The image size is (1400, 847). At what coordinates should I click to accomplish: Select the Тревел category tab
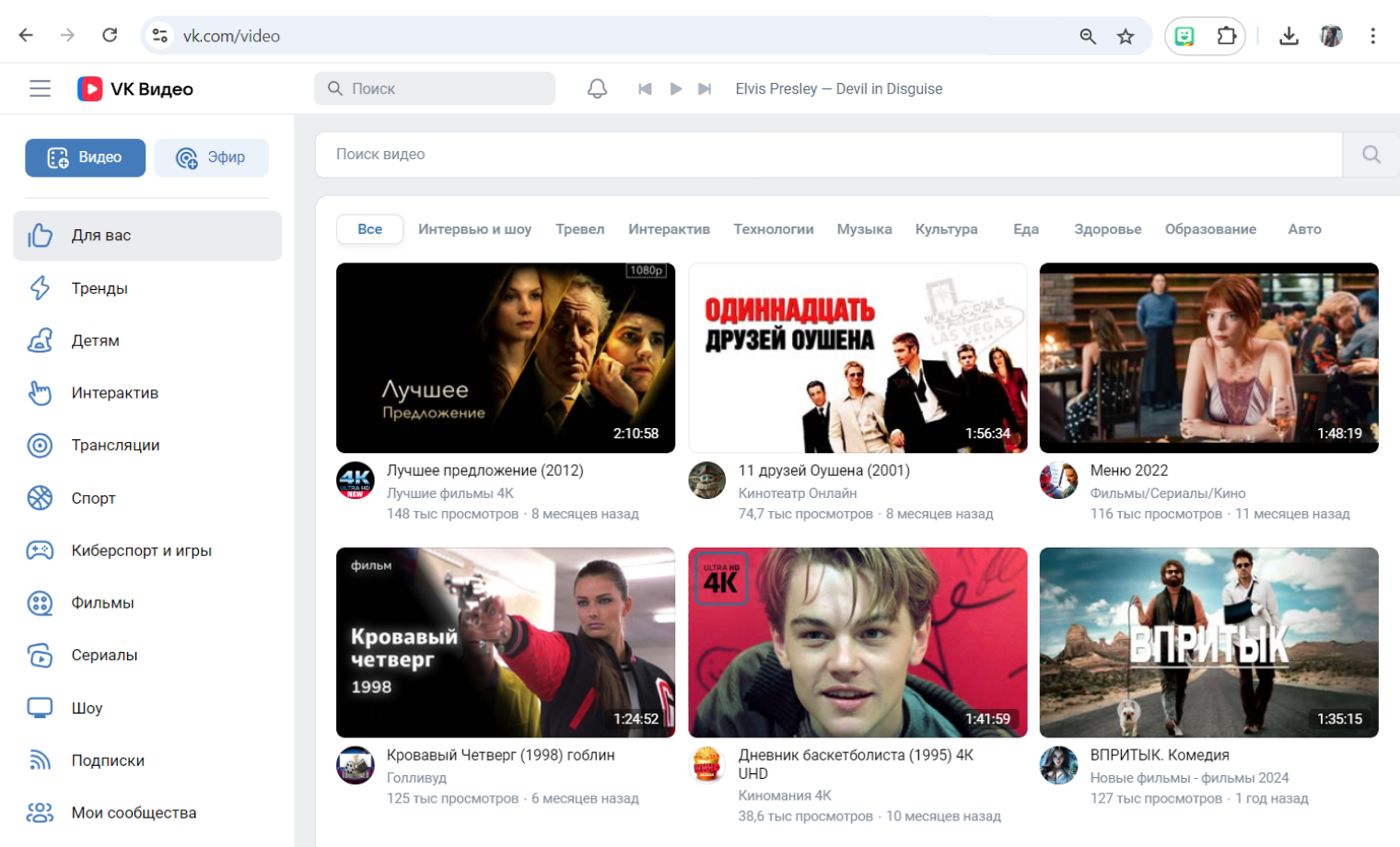[x=579, y=229]
